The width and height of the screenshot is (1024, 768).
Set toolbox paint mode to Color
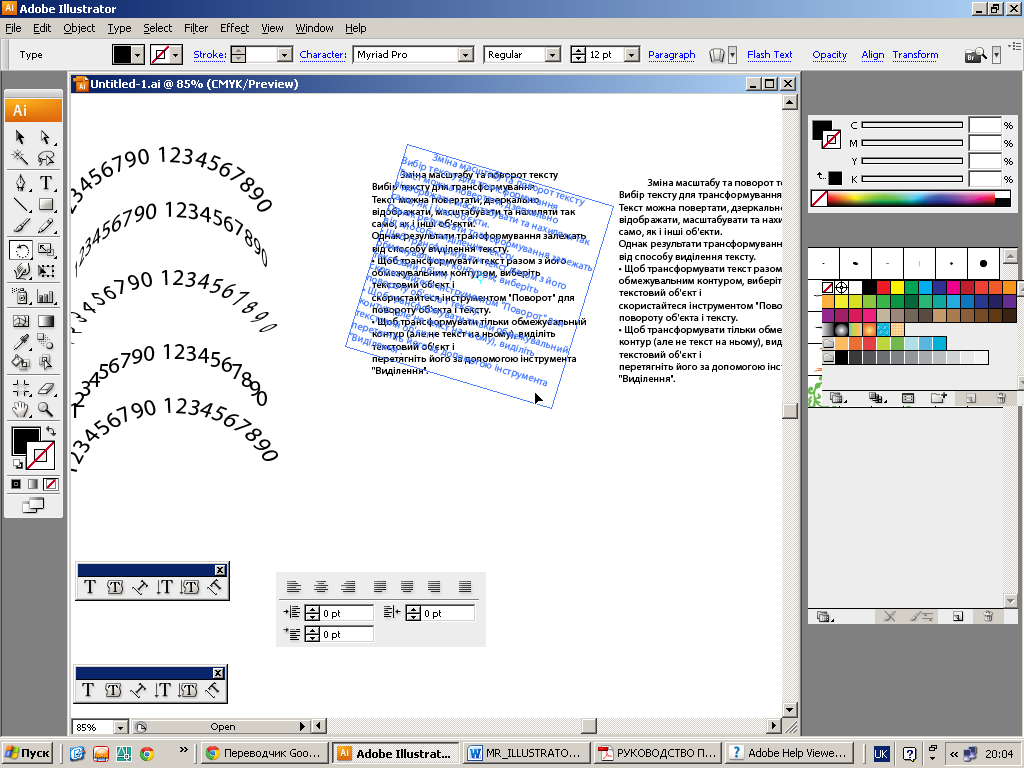click(x=16, y=484)
